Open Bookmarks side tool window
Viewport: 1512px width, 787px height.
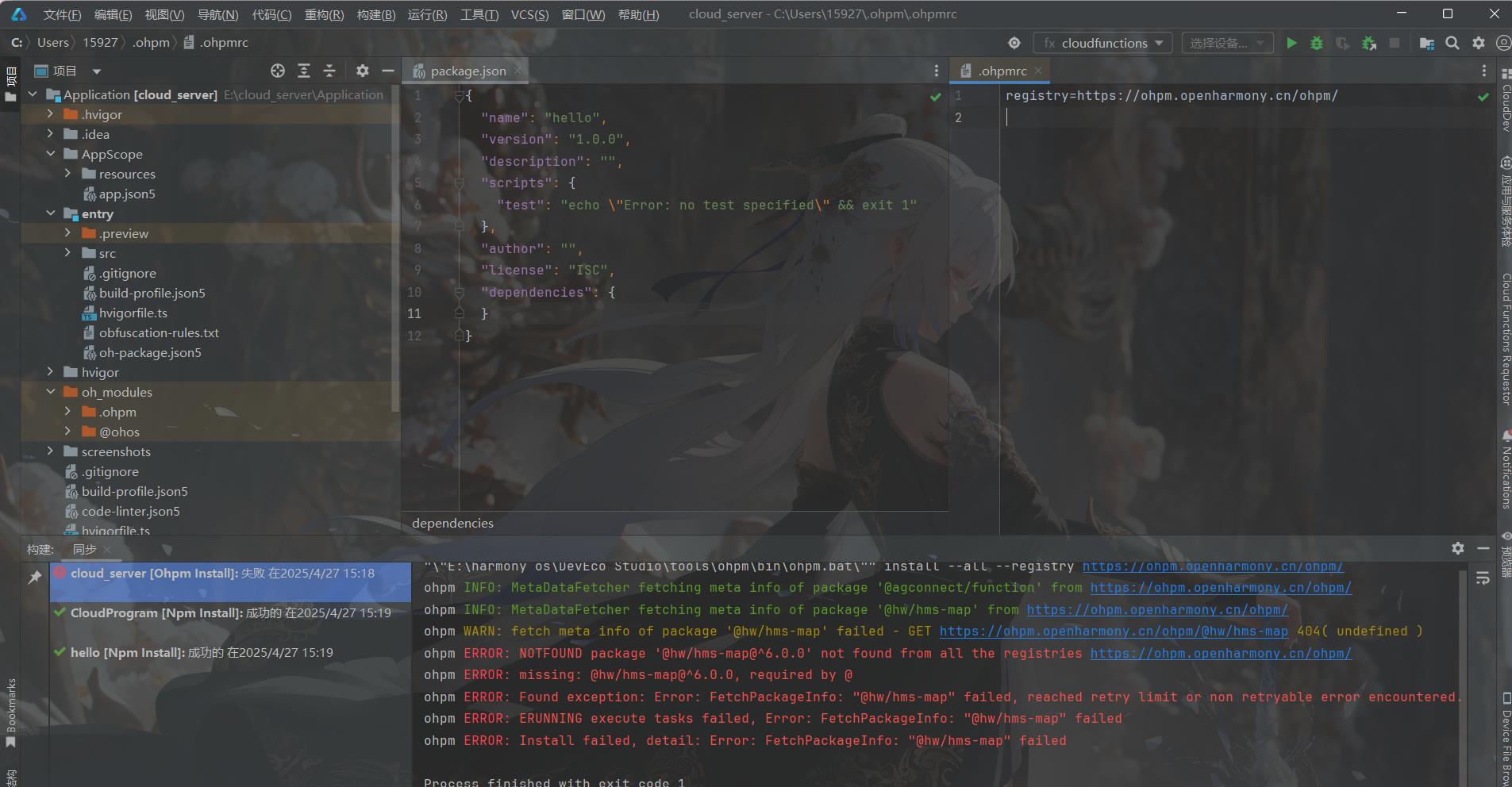[10, 712]
